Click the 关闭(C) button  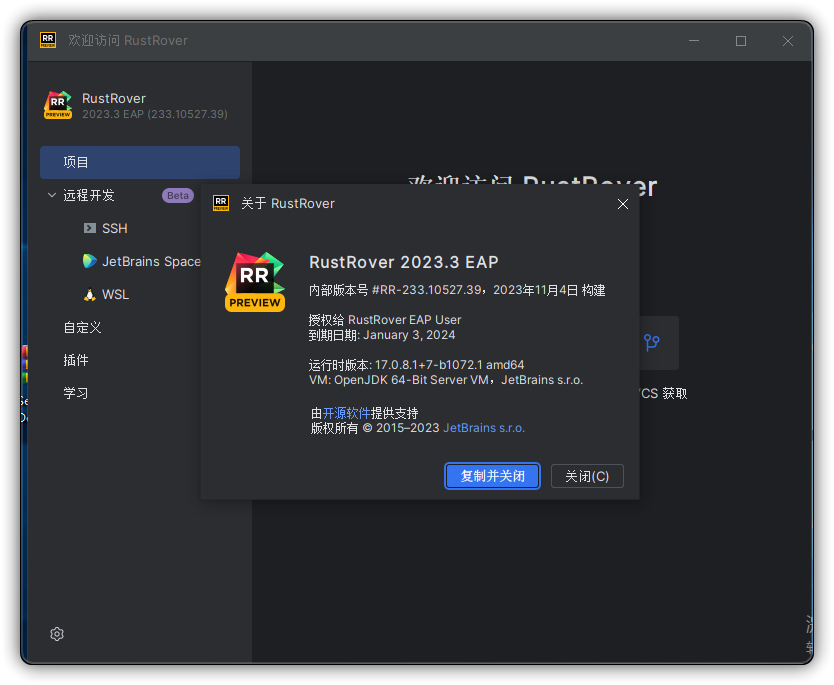[x=587, y=476]
